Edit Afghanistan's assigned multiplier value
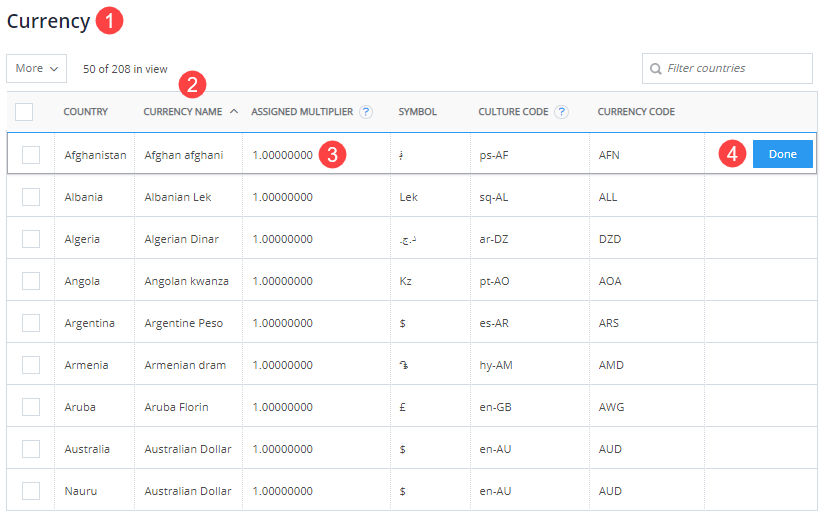 click(x=283, y=155)
